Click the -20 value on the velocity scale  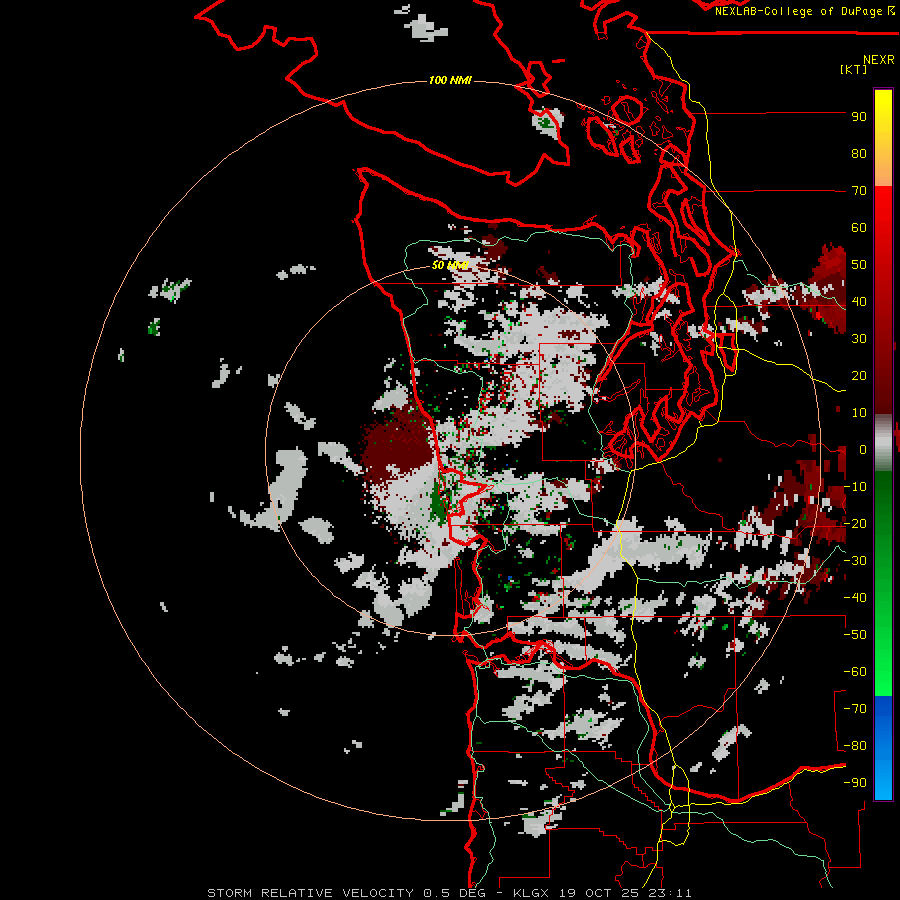tap(855, 523)
